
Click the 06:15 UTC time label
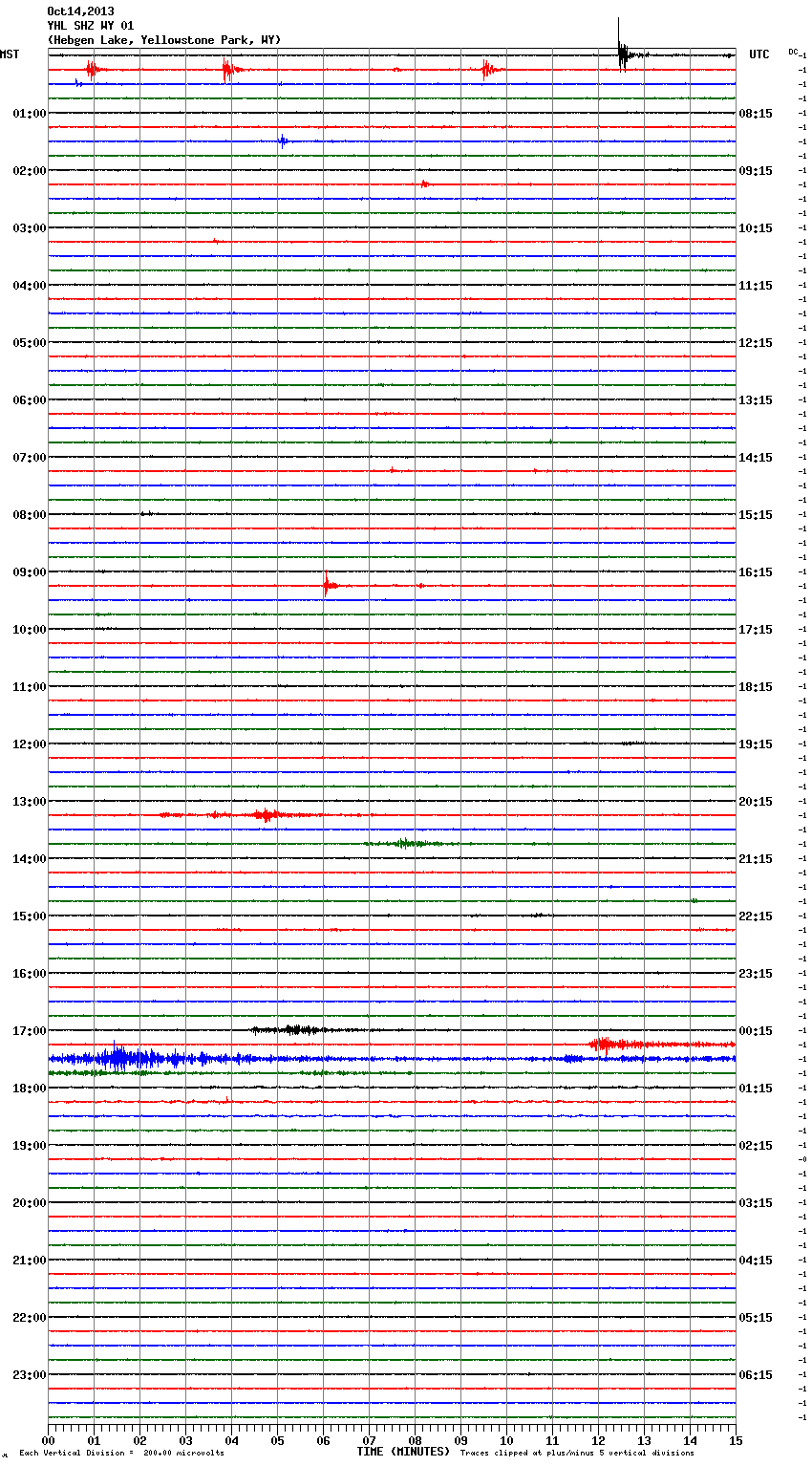click(756, 1374)
